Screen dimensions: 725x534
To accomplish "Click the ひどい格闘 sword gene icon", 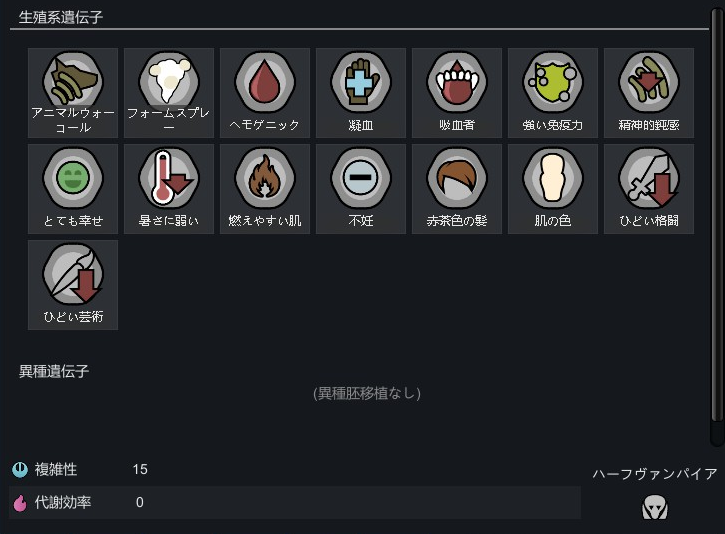I will 649,189.
